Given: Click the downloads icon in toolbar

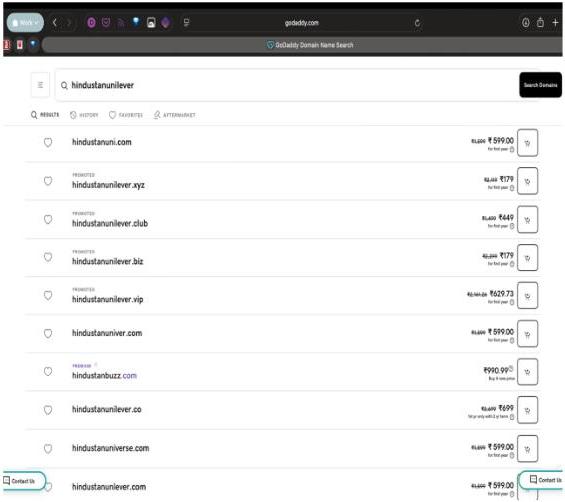Looking at the screenshot, I should point(526,23).
